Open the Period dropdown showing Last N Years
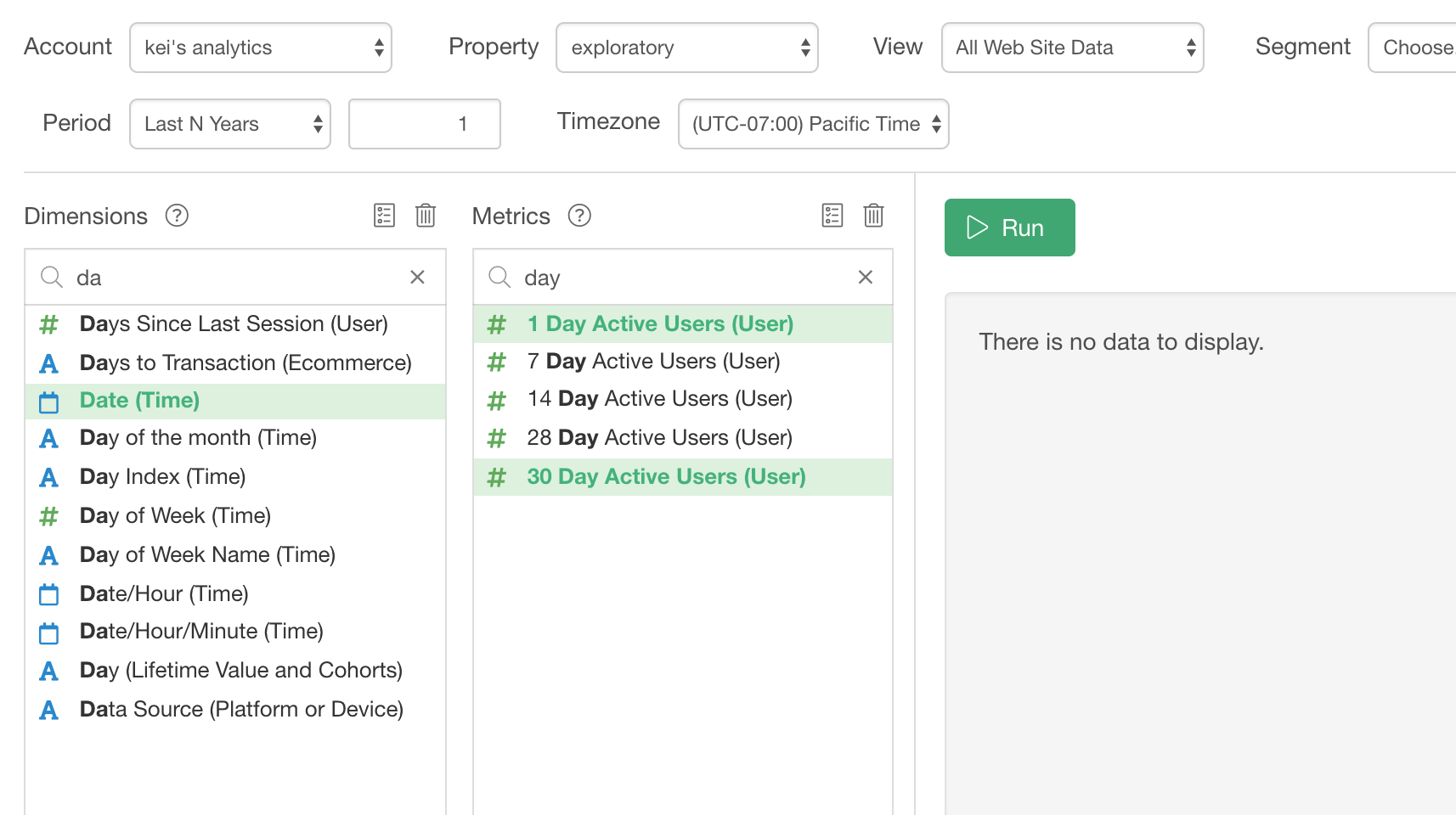Image resolution: width=1456 pixels, height=815 pixels. point(229,124)
